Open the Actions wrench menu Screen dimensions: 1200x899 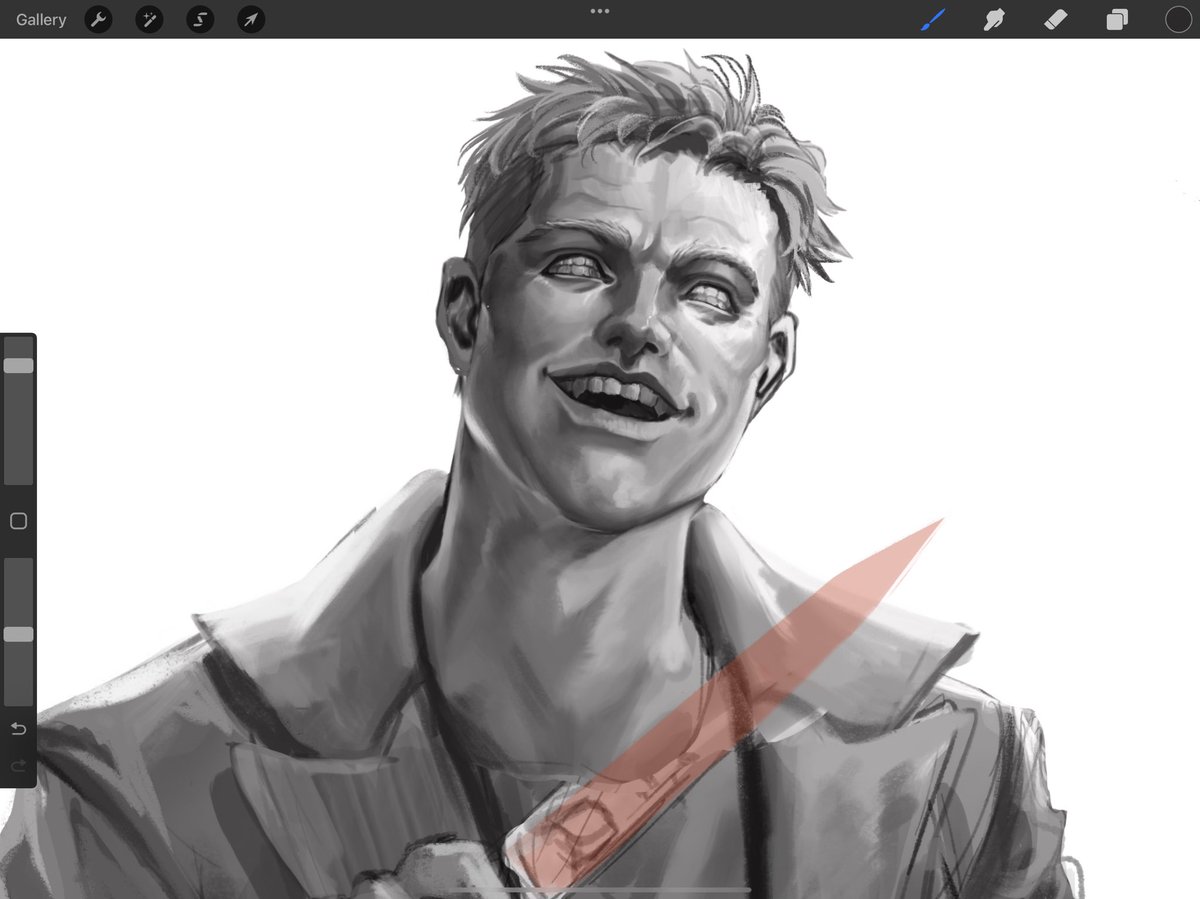point(98,19)
